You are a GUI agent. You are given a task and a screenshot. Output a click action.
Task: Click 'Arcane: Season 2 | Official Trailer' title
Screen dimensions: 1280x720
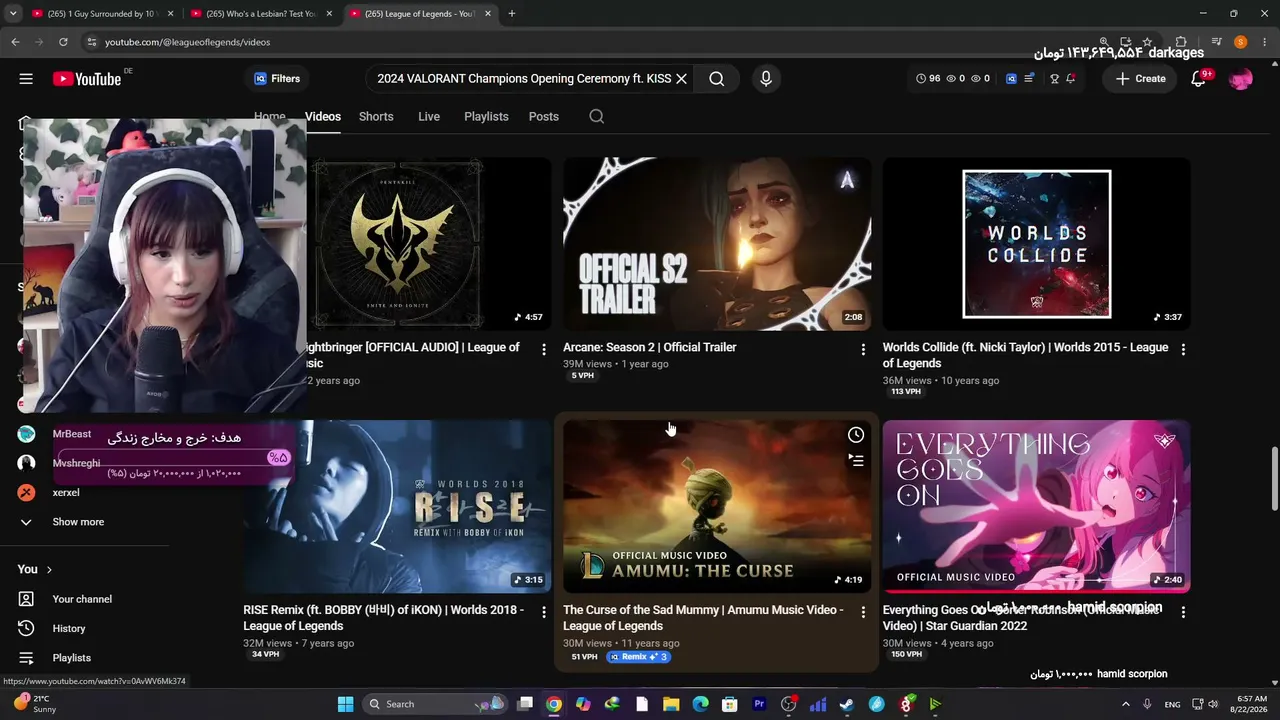[x=650, y=347]
